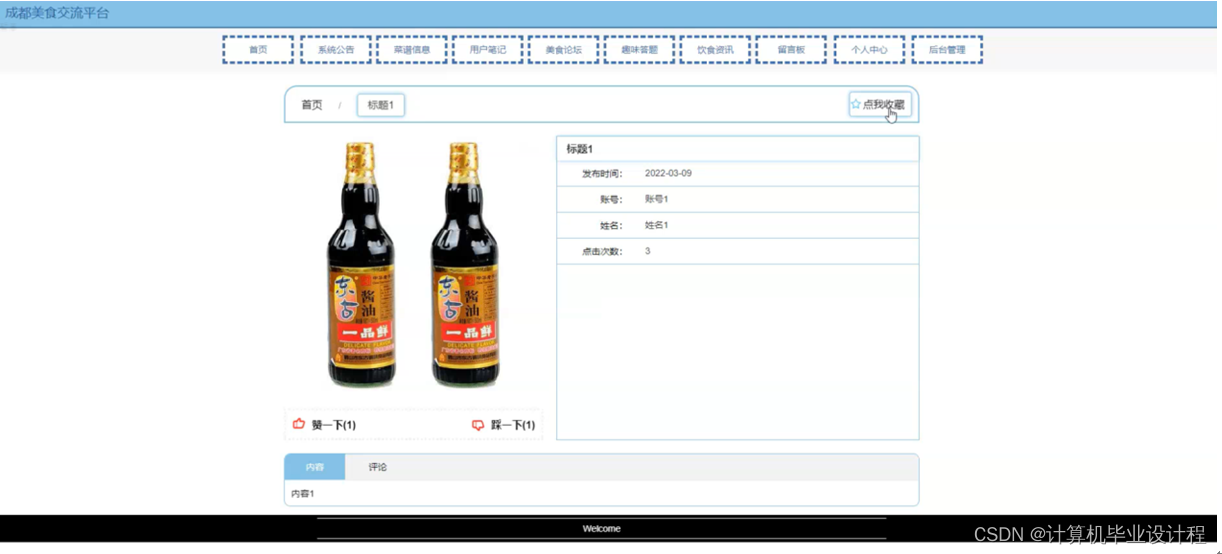Click the 标题1 heading in the details panel

[580, 149]
